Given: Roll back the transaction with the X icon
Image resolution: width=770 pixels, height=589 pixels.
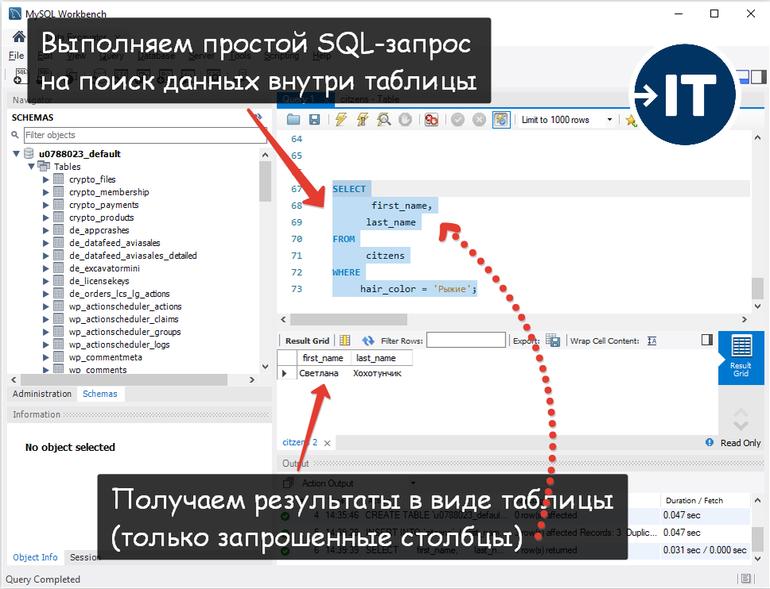Looking at the screenshot, I should (479, 119).
